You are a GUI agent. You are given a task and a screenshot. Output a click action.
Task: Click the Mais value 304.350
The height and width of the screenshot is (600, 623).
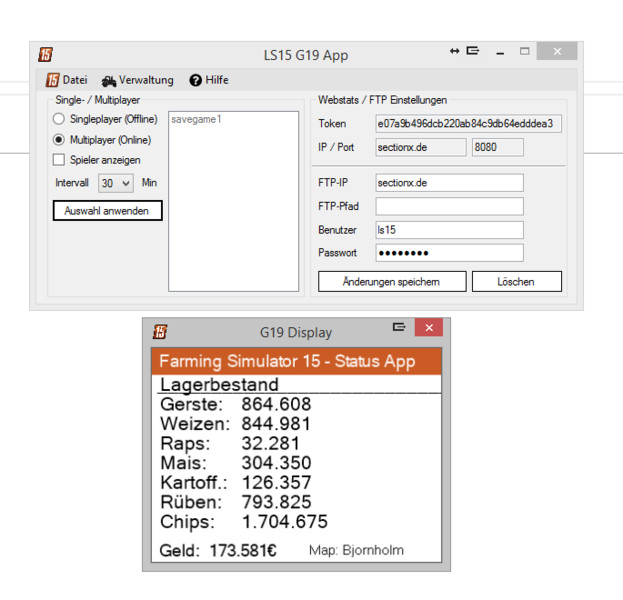coord(277,463)
